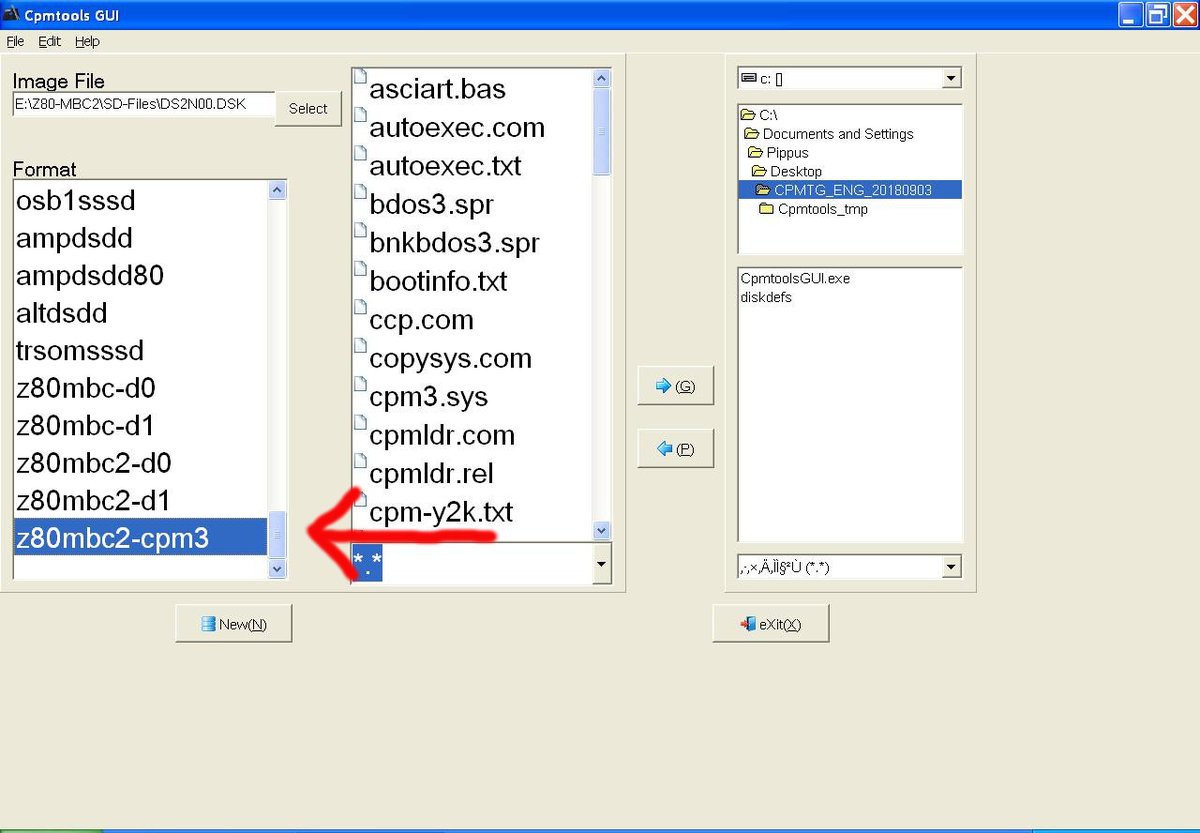Open the file type (*.*) dropdown on right
Screen dimensions: 1200x833
951,567
